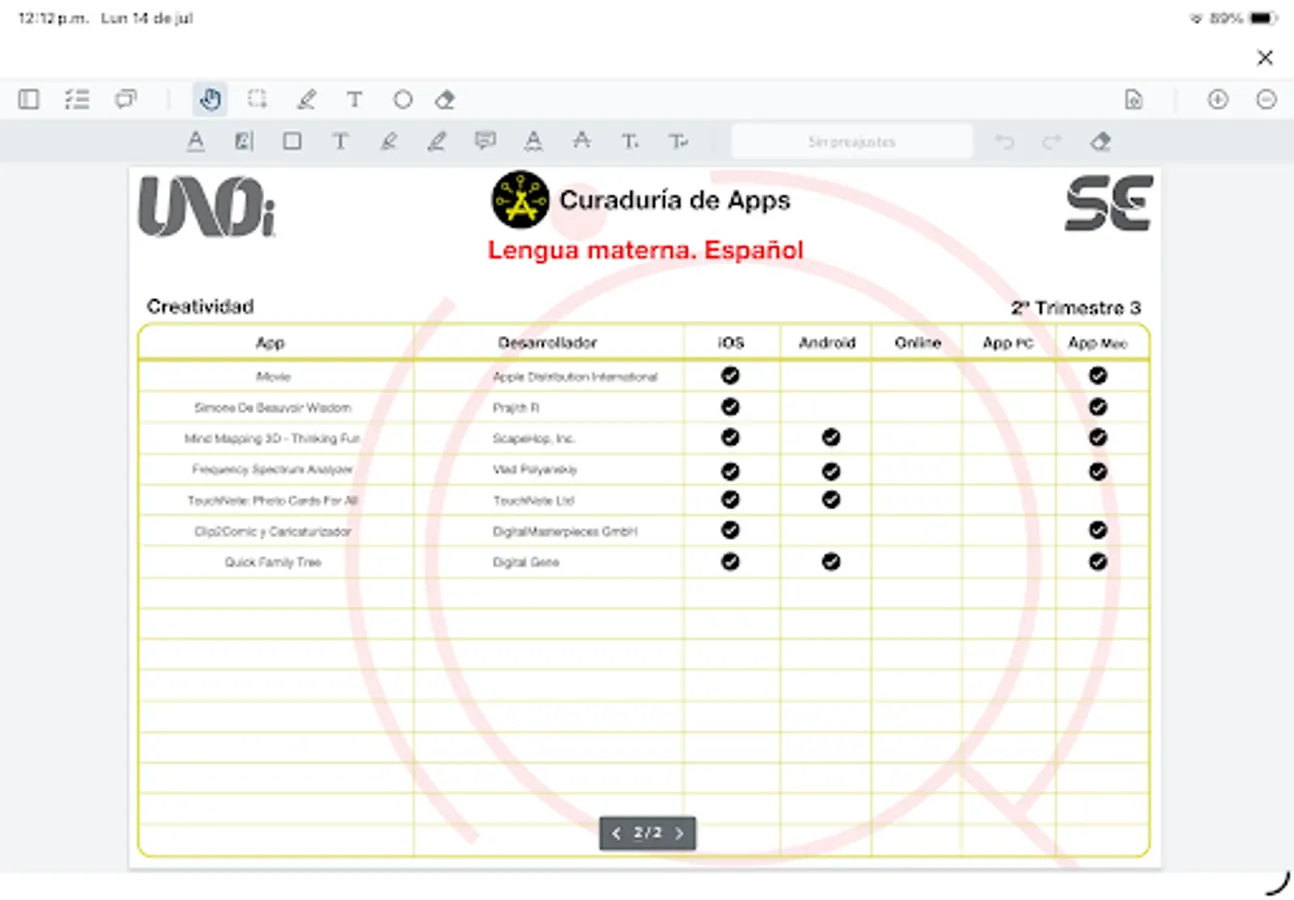Click the undo arrow
1294x900 pixels.
[x=1005, y=141]
